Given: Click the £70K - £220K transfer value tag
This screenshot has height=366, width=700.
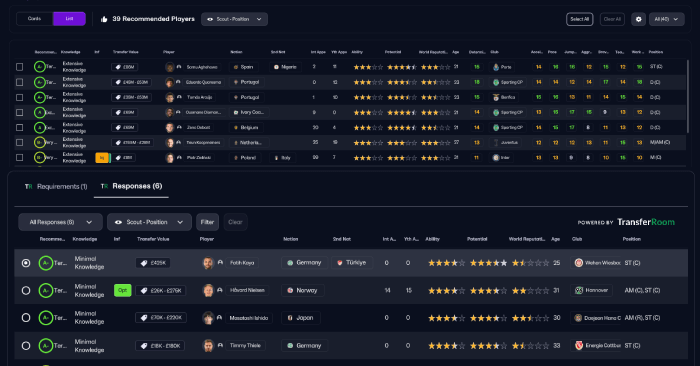Looking at the screenshot, I should 161,318.
